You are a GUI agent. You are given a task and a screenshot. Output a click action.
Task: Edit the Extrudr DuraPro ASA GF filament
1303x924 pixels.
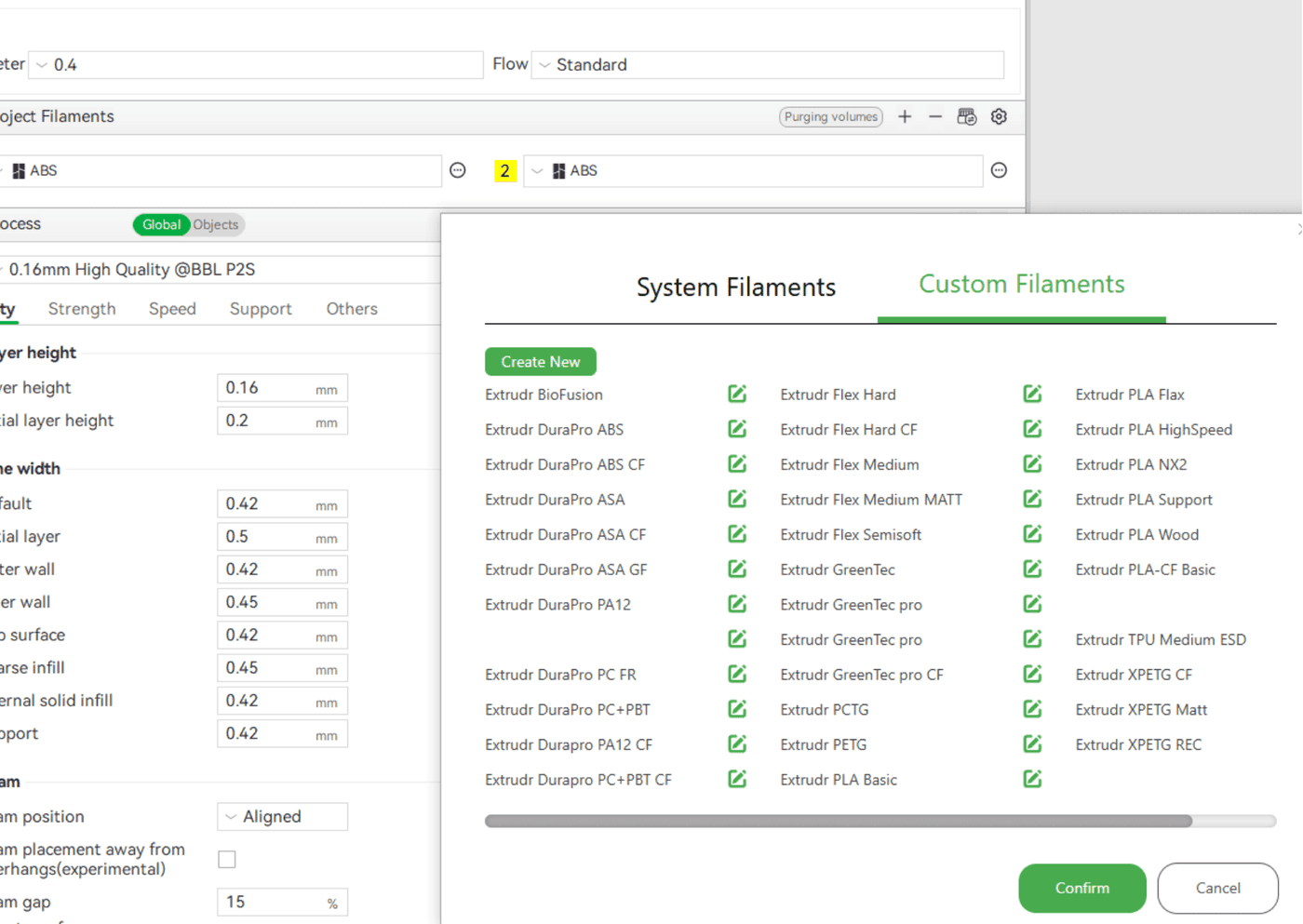click(737, 569)
